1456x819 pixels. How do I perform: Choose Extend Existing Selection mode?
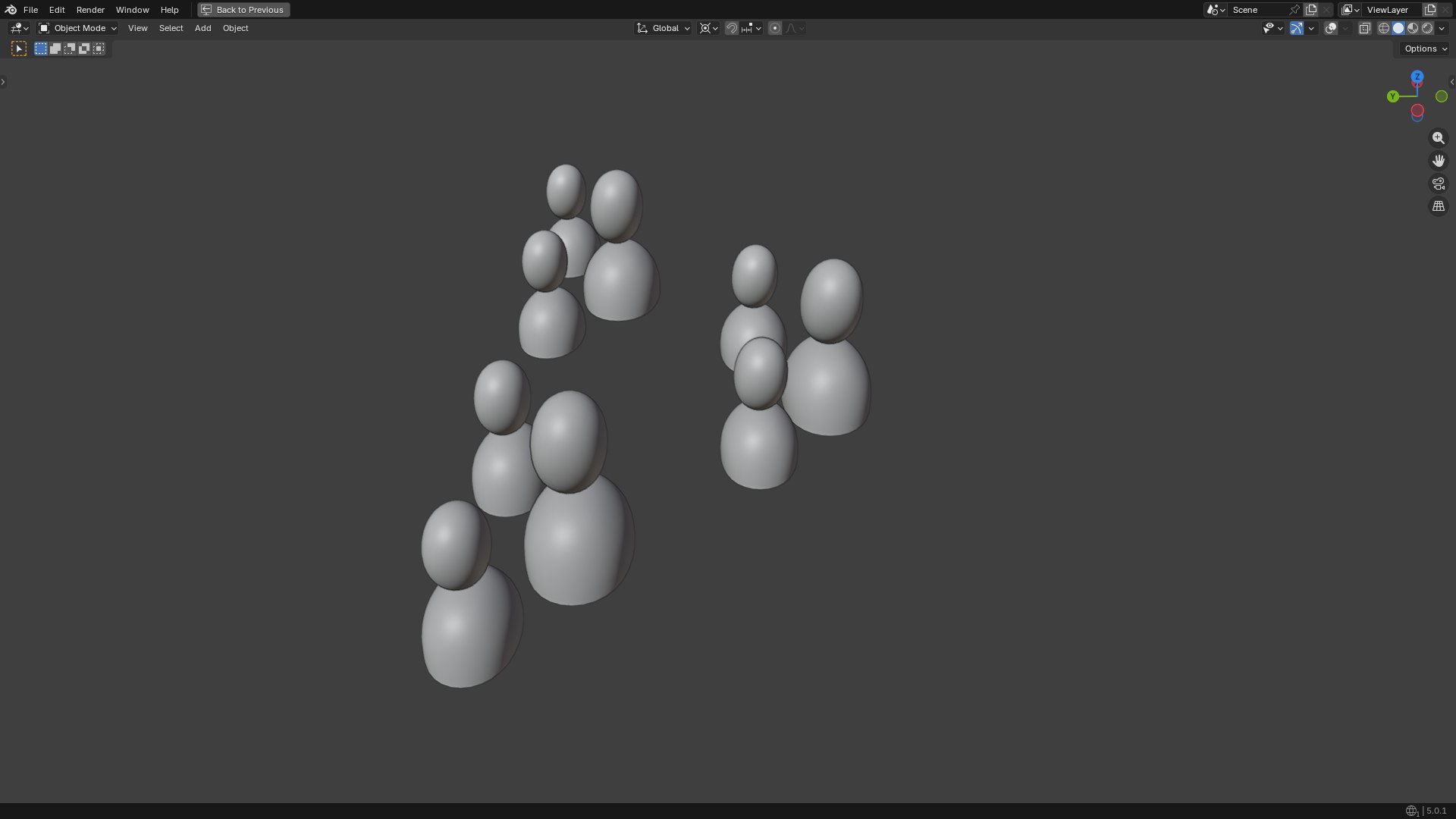click(55, 49)
